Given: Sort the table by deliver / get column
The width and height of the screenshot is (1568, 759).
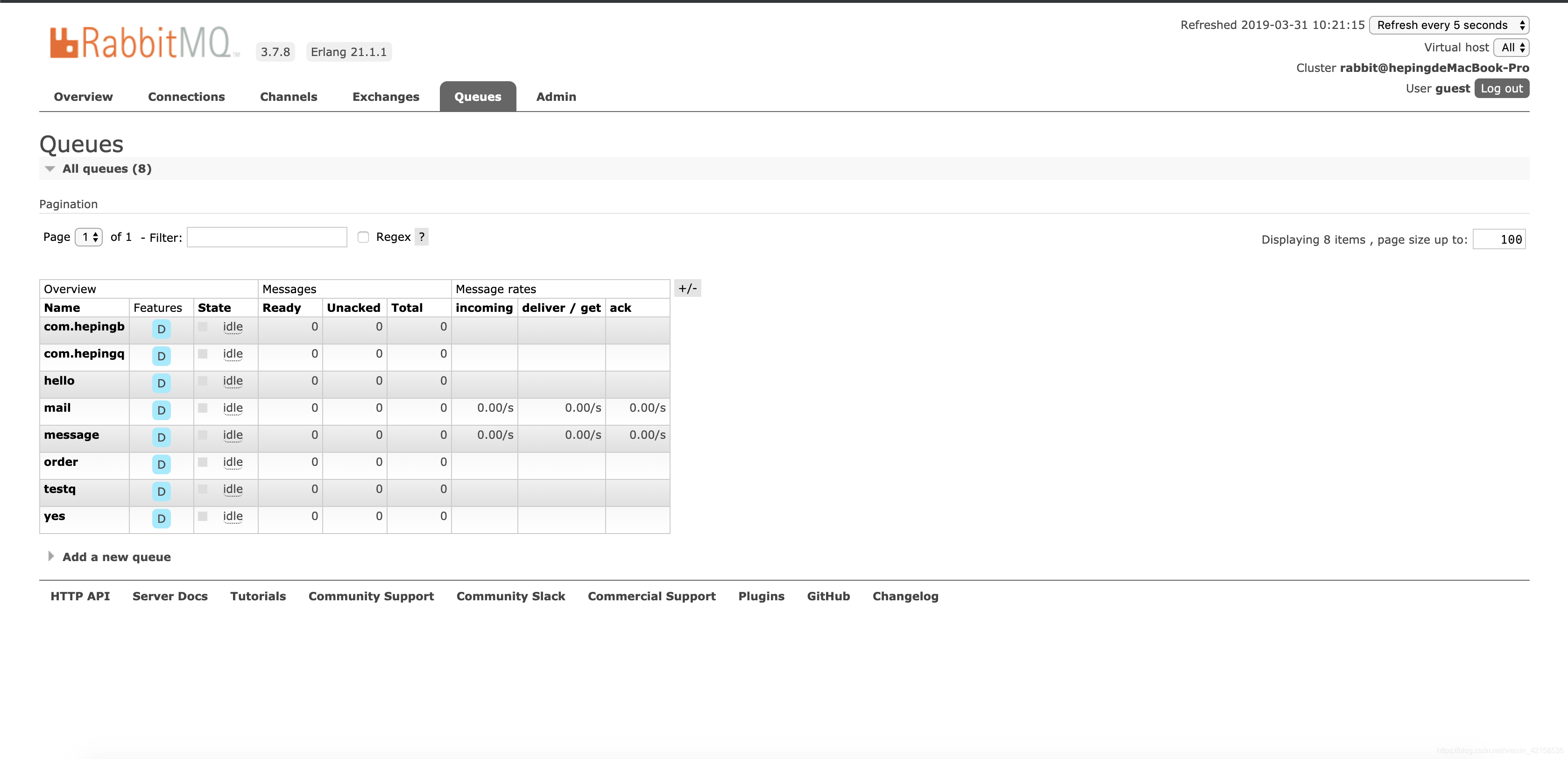Looking at the screenshot, I should (562, 308).
